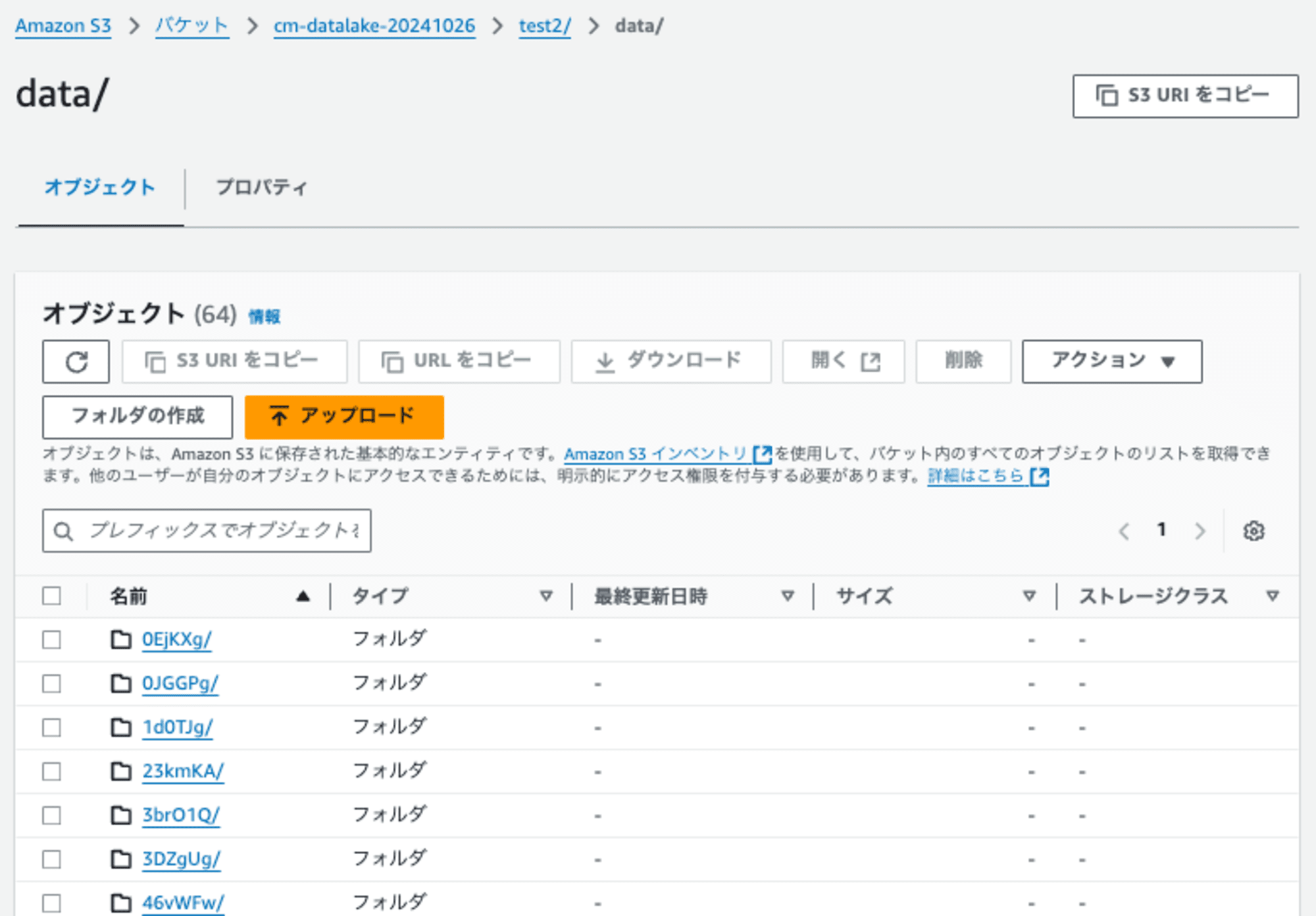This screenshot has height=916, width=1316.
Task: Click the toolbar S3 URI をコピー button
Action: 234,361
